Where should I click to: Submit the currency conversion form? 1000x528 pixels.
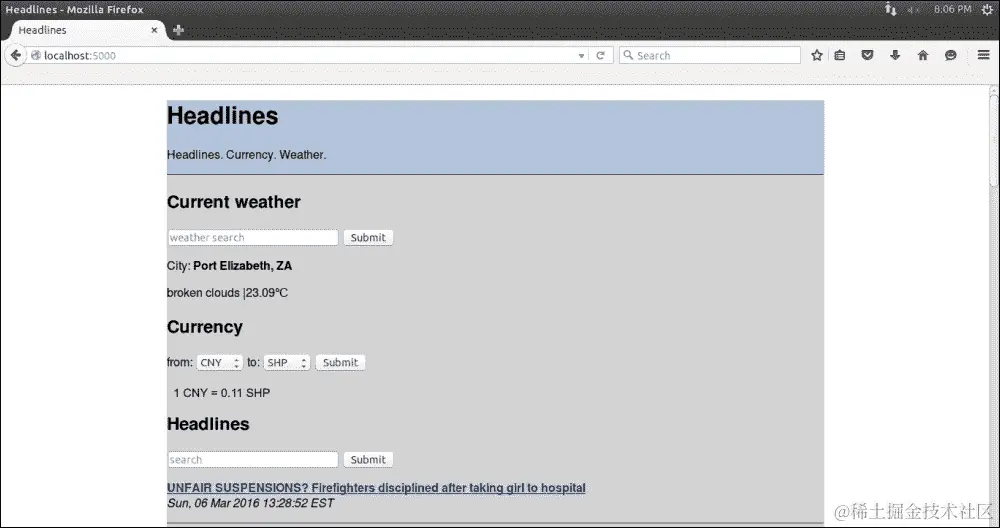tap(341, 362)
